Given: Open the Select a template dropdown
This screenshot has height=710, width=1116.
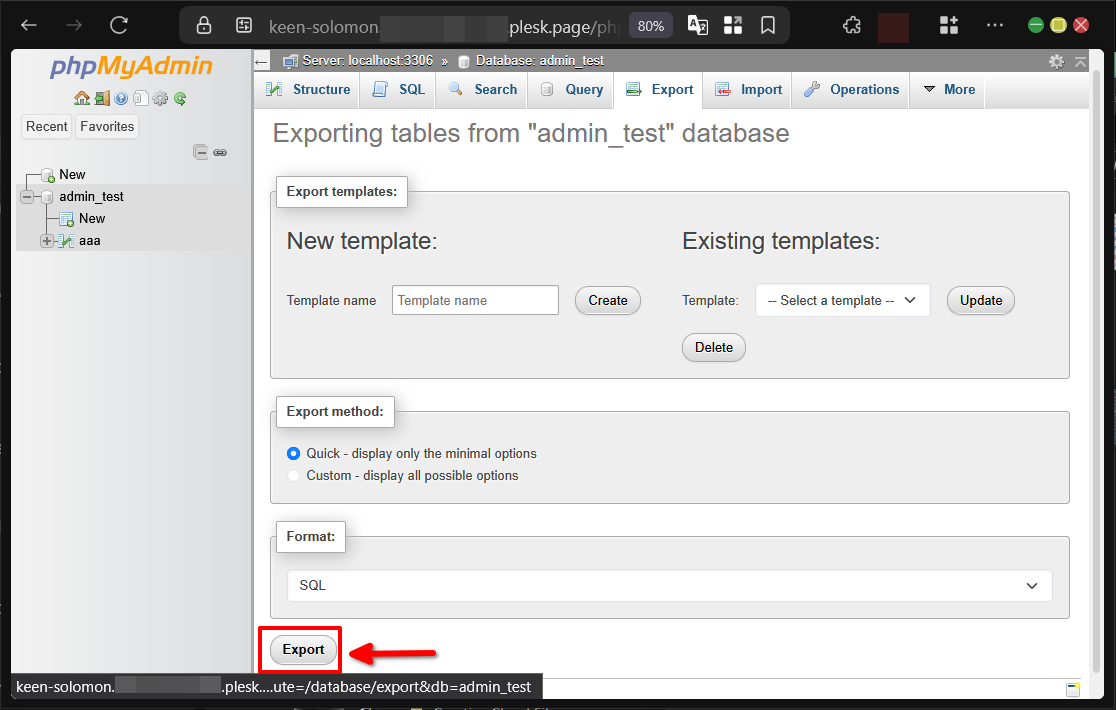Looking at the screenshot, I should point(842,300).
